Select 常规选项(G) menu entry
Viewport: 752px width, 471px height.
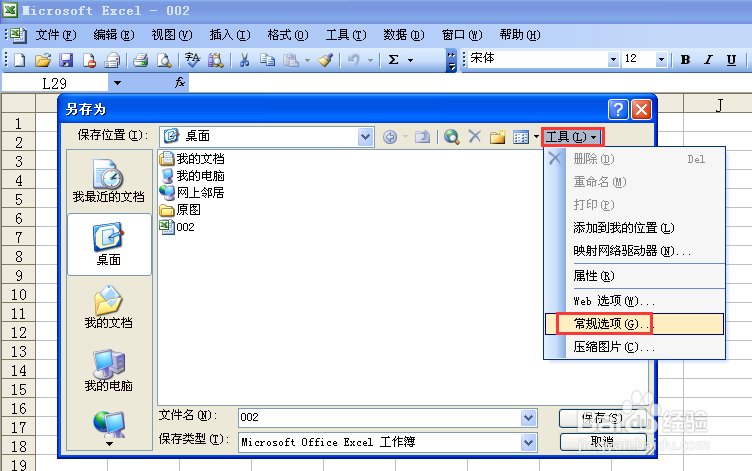634,324
